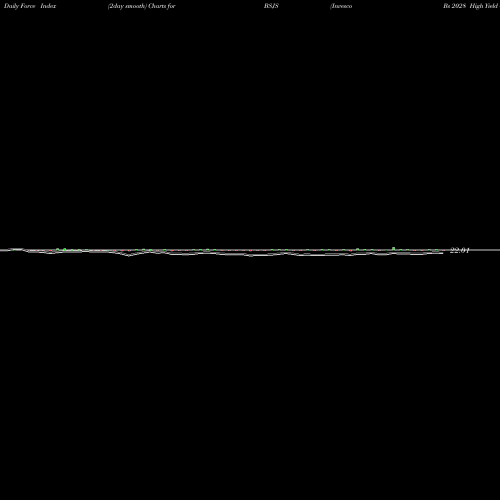Click the "Bs 2028 High Yield" text
The image size is (500, 500).
coord(470,6)
